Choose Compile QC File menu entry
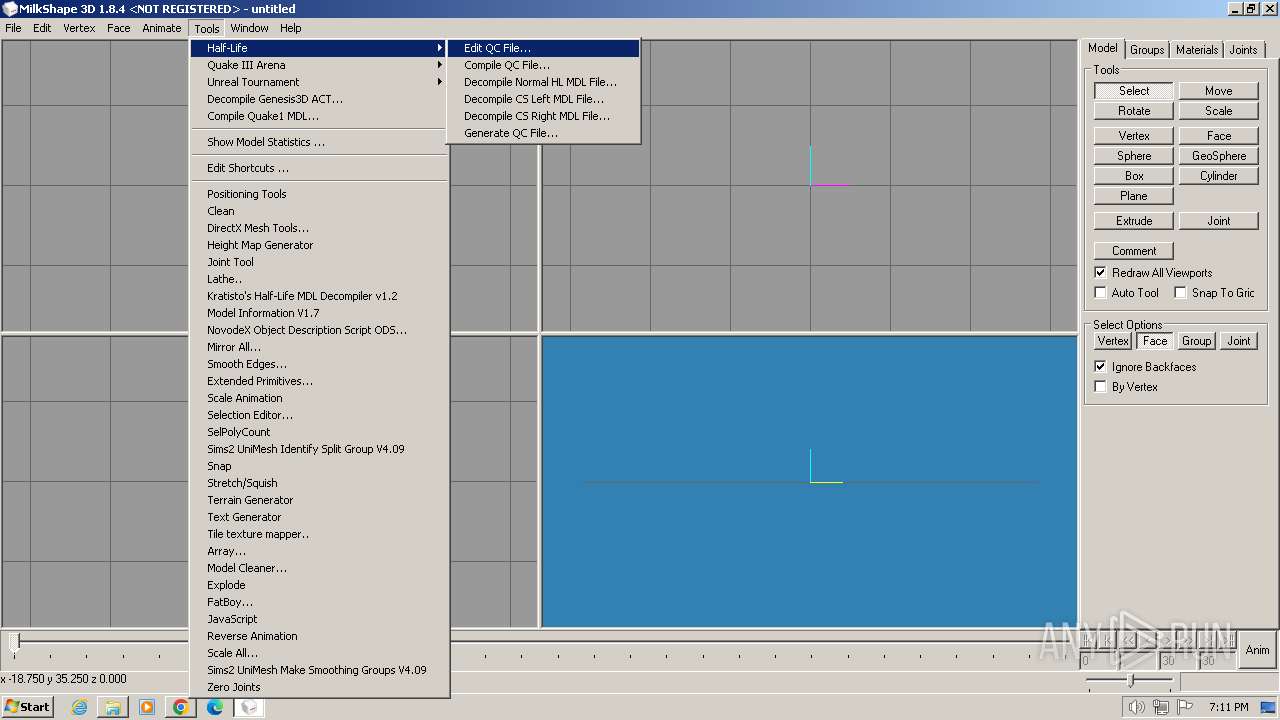The width and height of the screenshot is (1280, 720). click(543, 65)
